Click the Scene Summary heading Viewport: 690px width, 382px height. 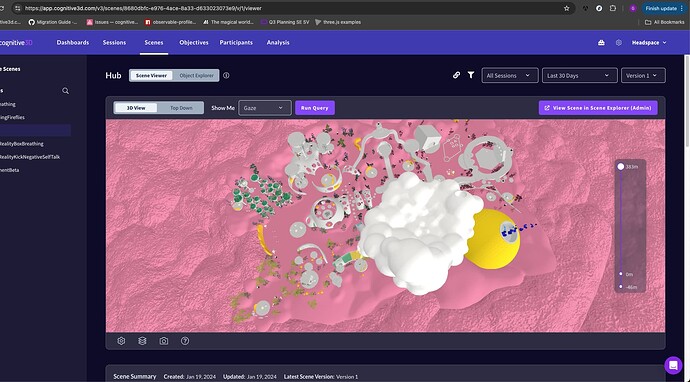pyautogui.click(x=135, y=377)
